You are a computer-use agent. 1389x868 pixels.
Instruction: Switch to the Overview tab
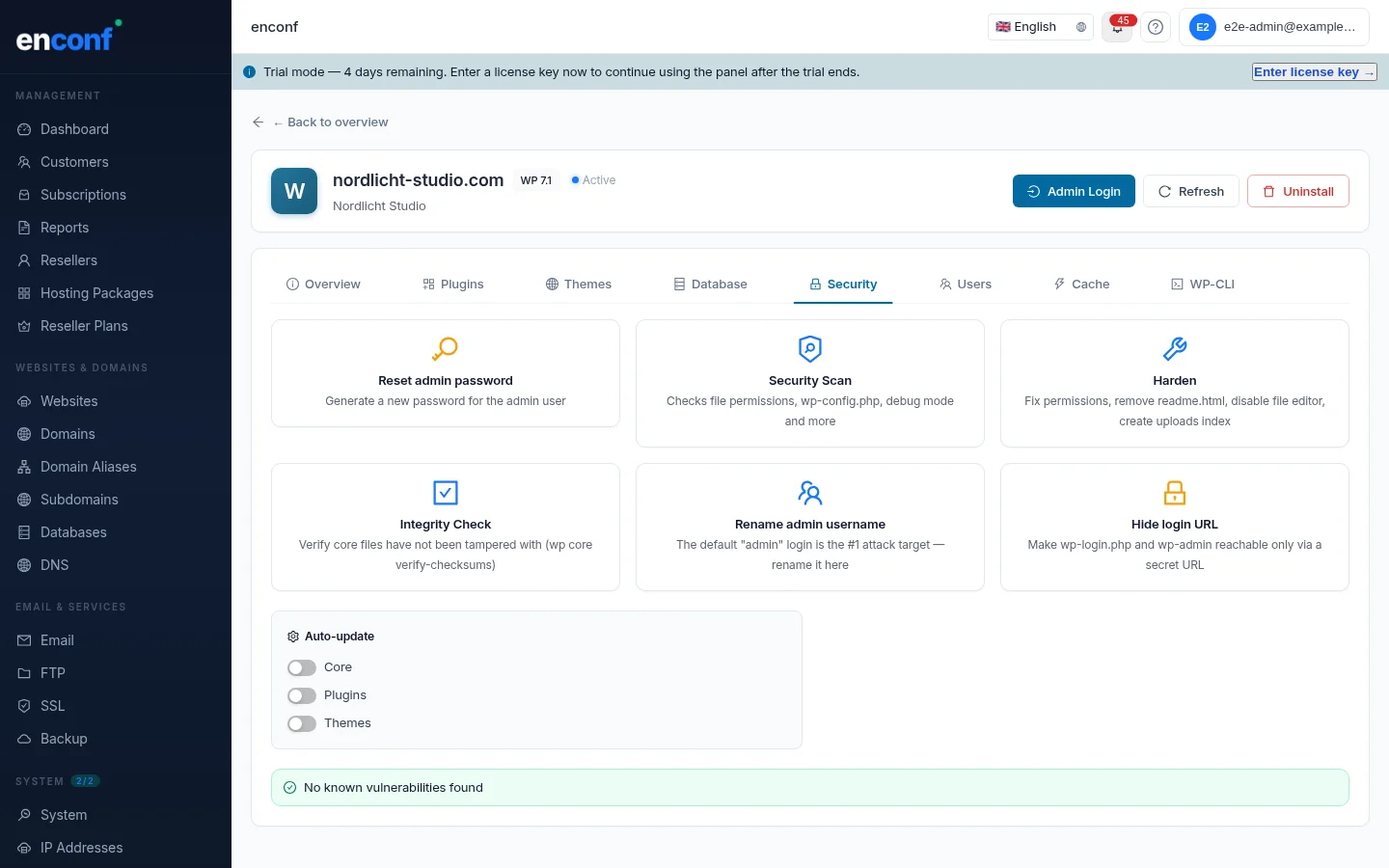pyautogui.click(x=323, y=285)
